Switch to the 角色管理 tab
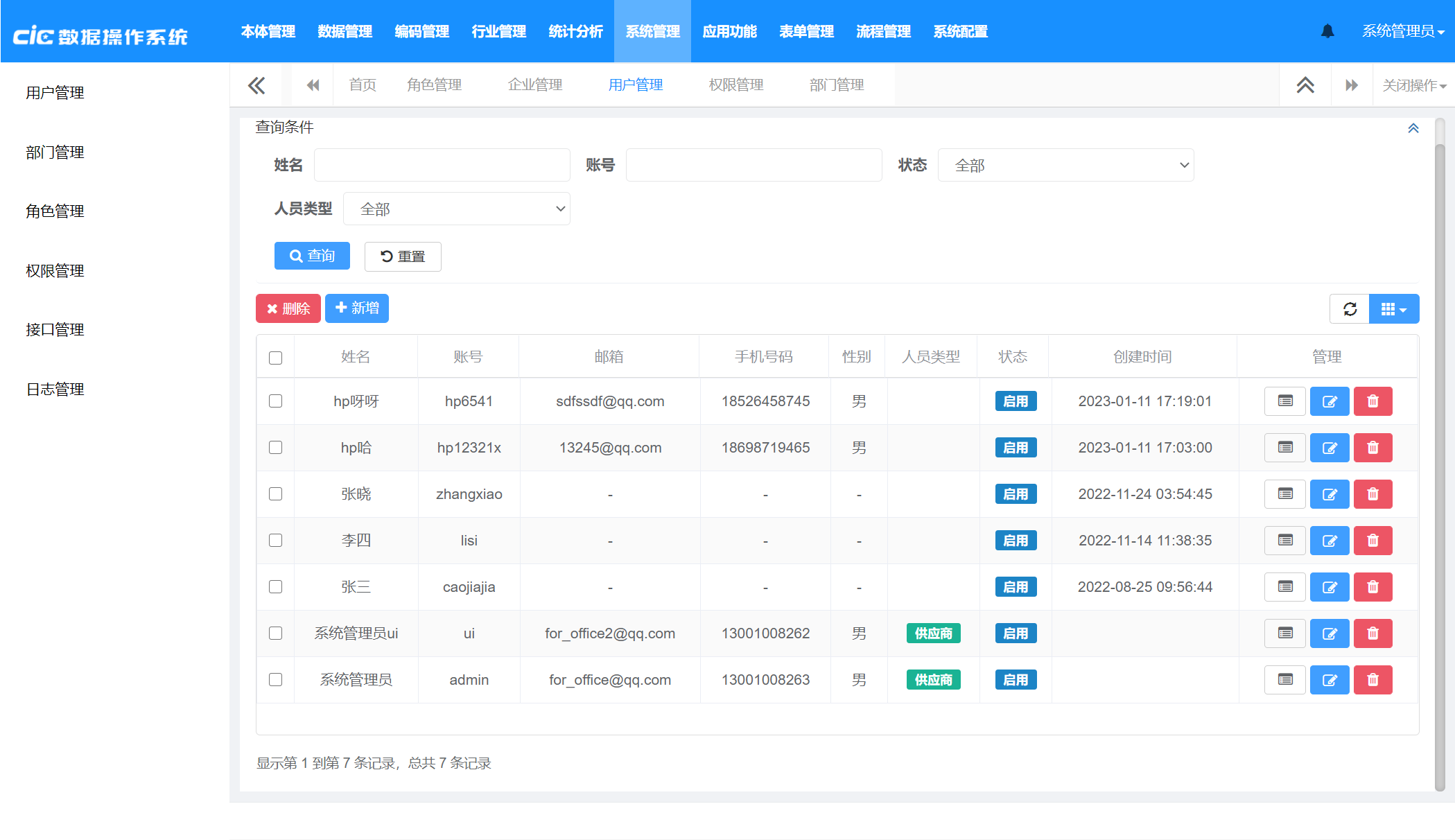Viewport: 1455px width, 840px height. (434, 85)
